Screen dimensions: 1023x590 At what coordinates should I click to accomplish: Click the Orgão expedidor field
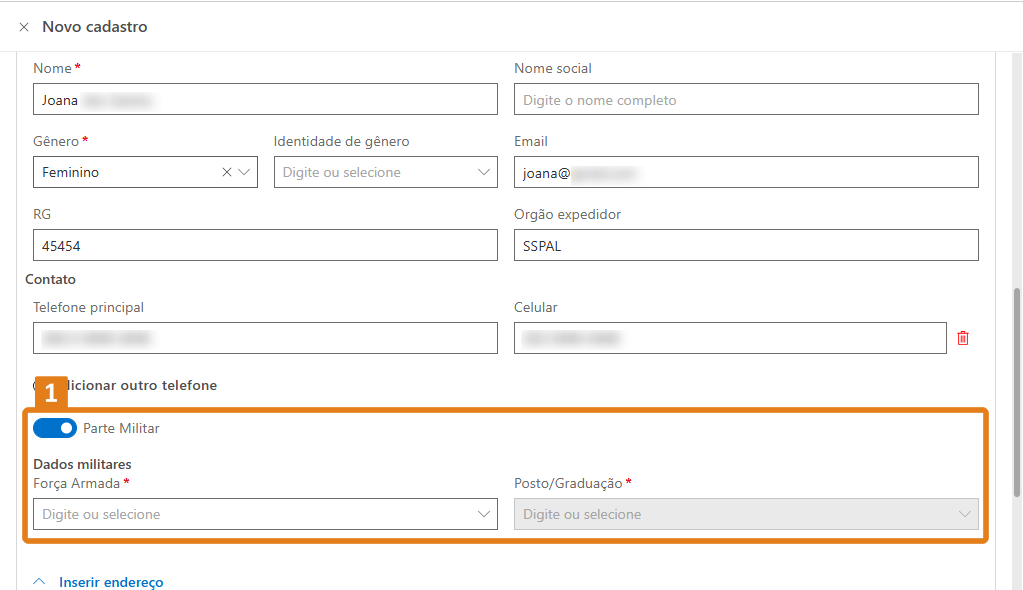(x=745, y=245)
